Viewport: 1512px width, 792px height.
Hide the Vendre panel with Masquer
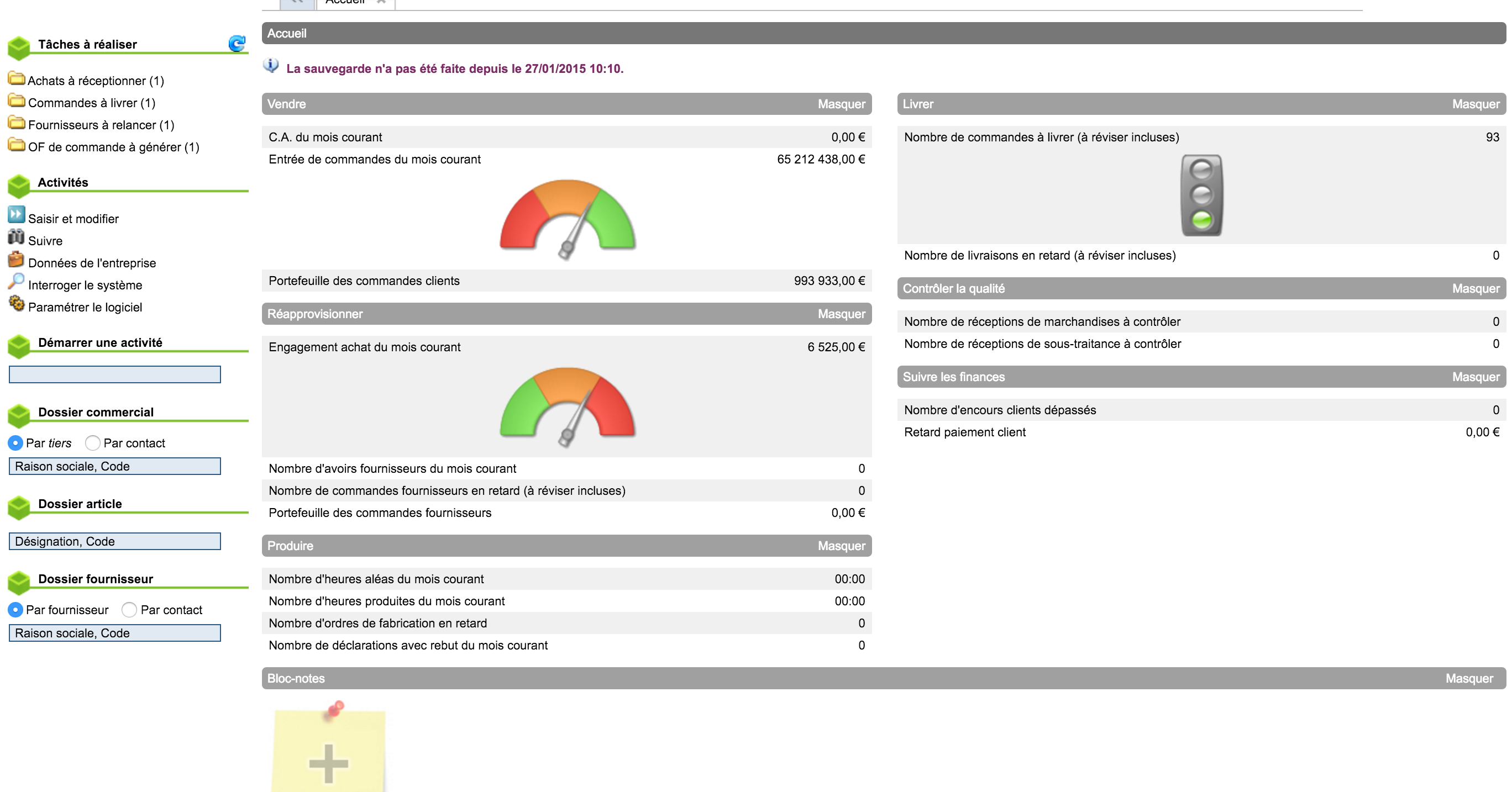[x=842, y=104]
